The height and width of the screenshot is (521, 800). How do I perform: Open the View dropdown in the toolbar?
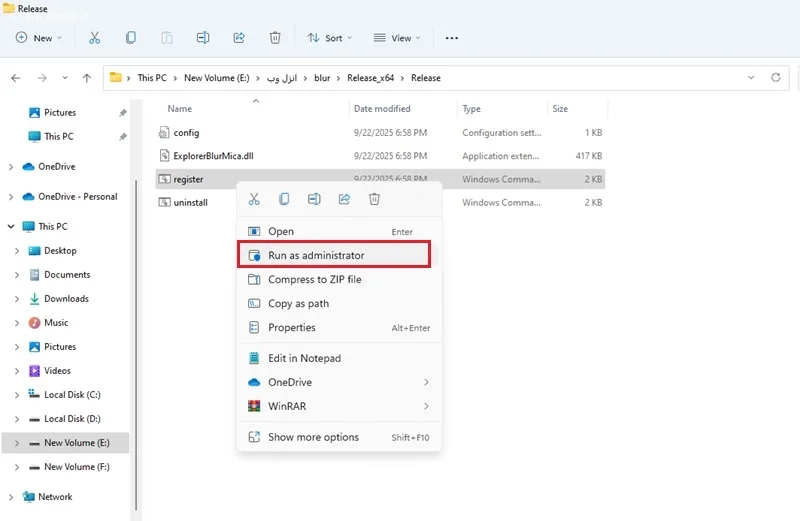click(396, 38)
